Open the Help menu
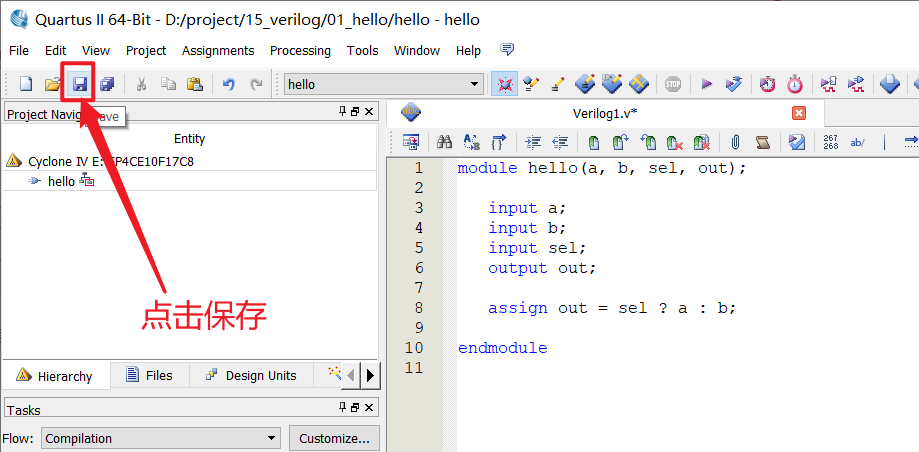 [468, 51]
